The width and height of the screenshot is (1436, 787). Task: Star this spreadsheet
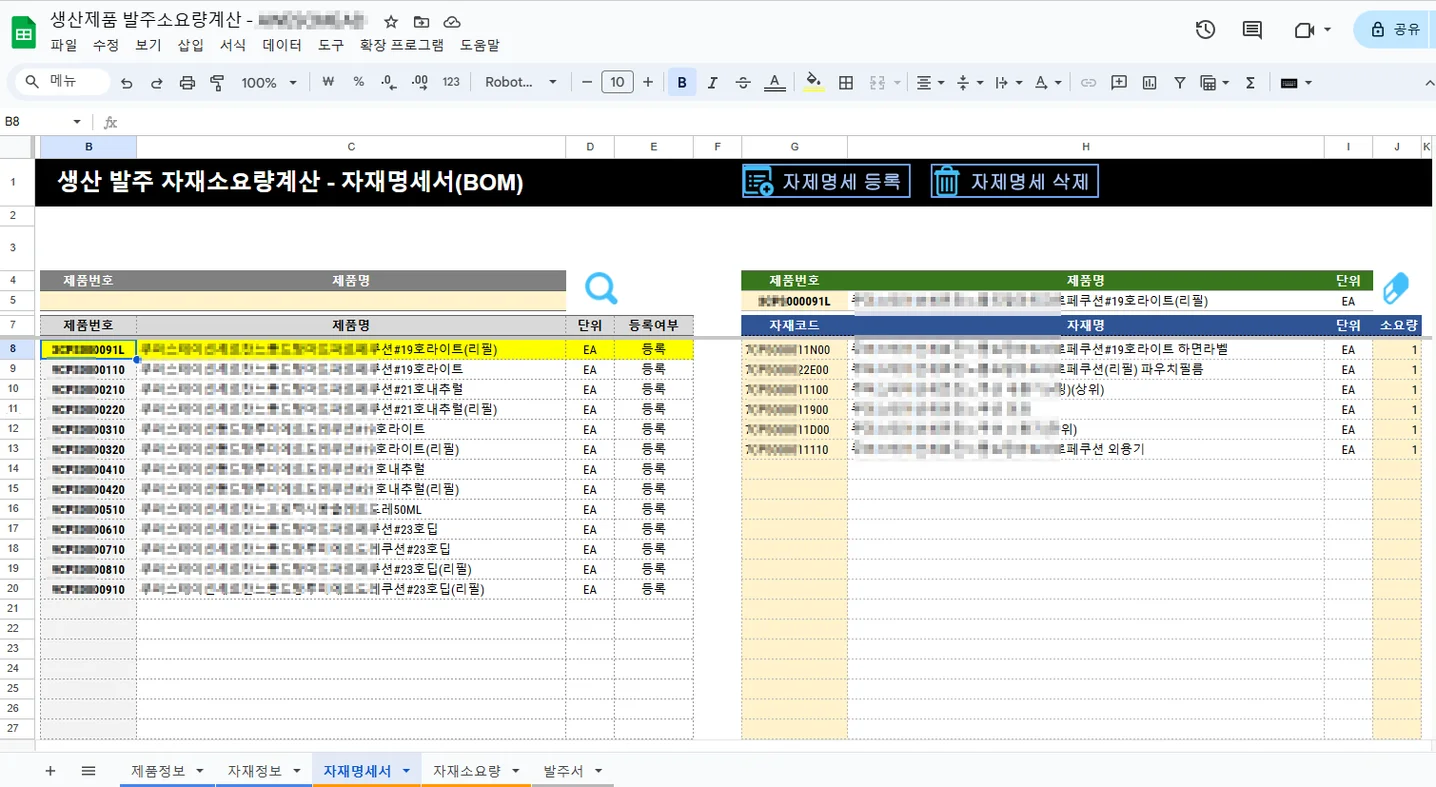(391, 21)
